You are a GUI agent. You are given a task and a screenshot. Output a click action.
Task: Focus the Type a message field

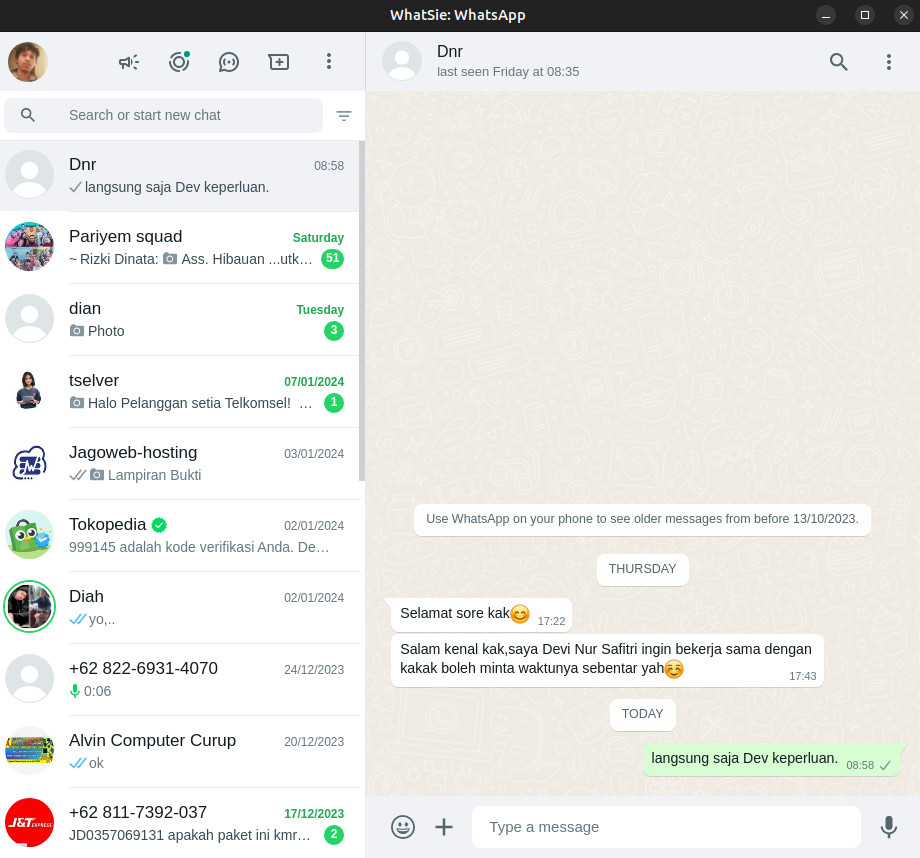click(666, 827)
